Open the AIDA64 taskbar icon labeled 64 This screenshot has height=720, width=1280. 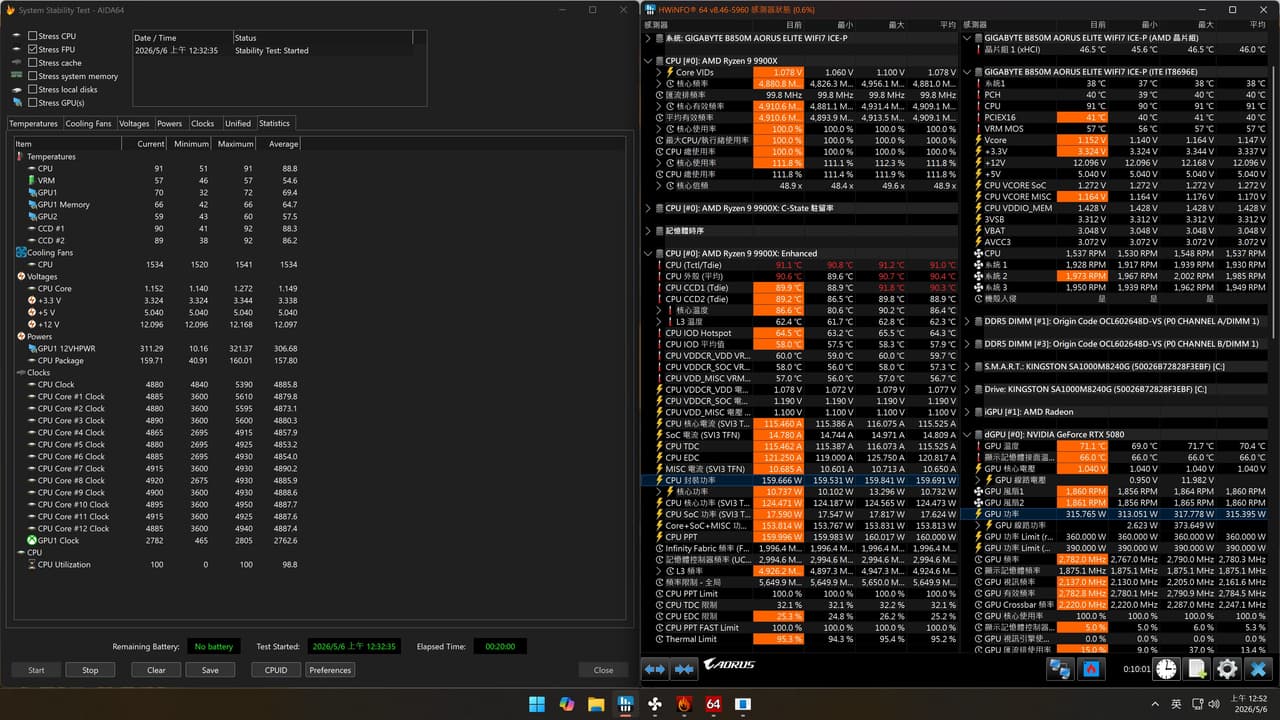(714, 704)
